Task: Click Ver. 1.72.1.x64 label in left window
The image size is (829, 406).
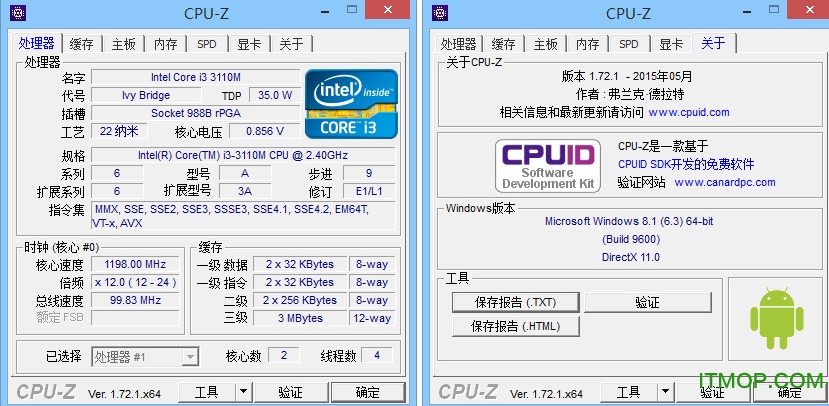Action: point(124,394)
